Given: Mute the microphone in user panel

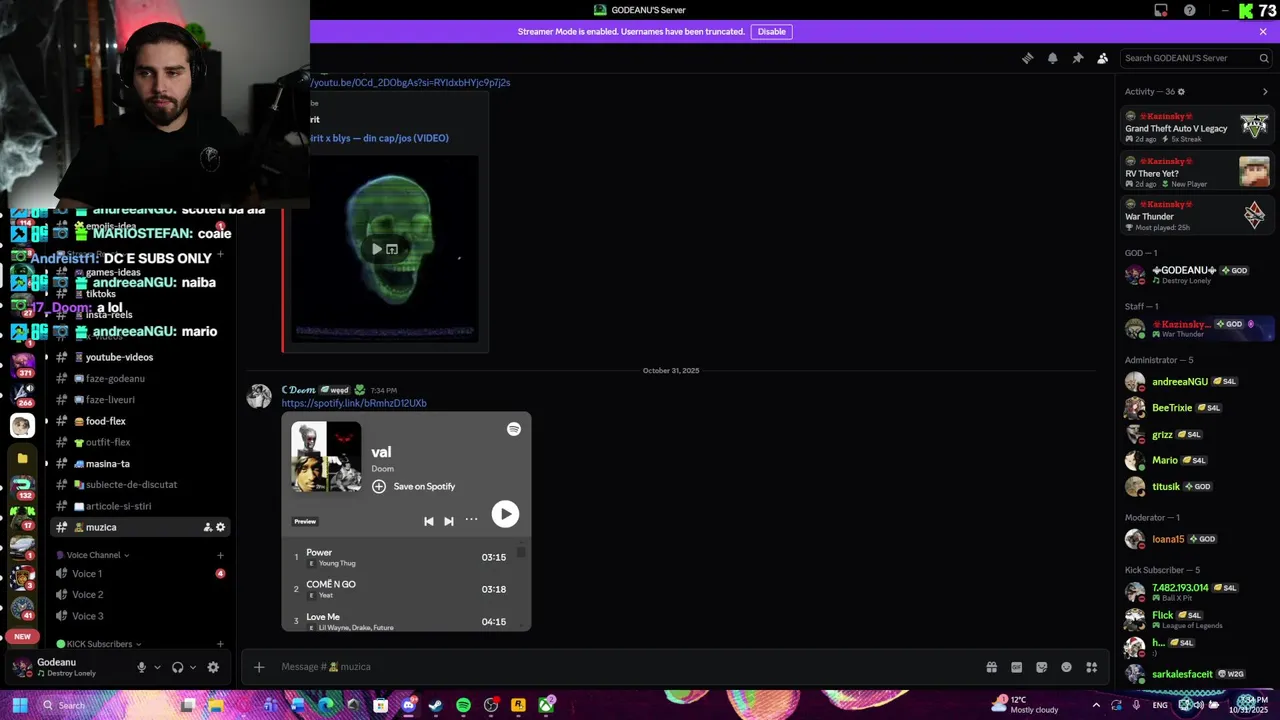Looking at the screenshot, I should (x=141, y=667).
